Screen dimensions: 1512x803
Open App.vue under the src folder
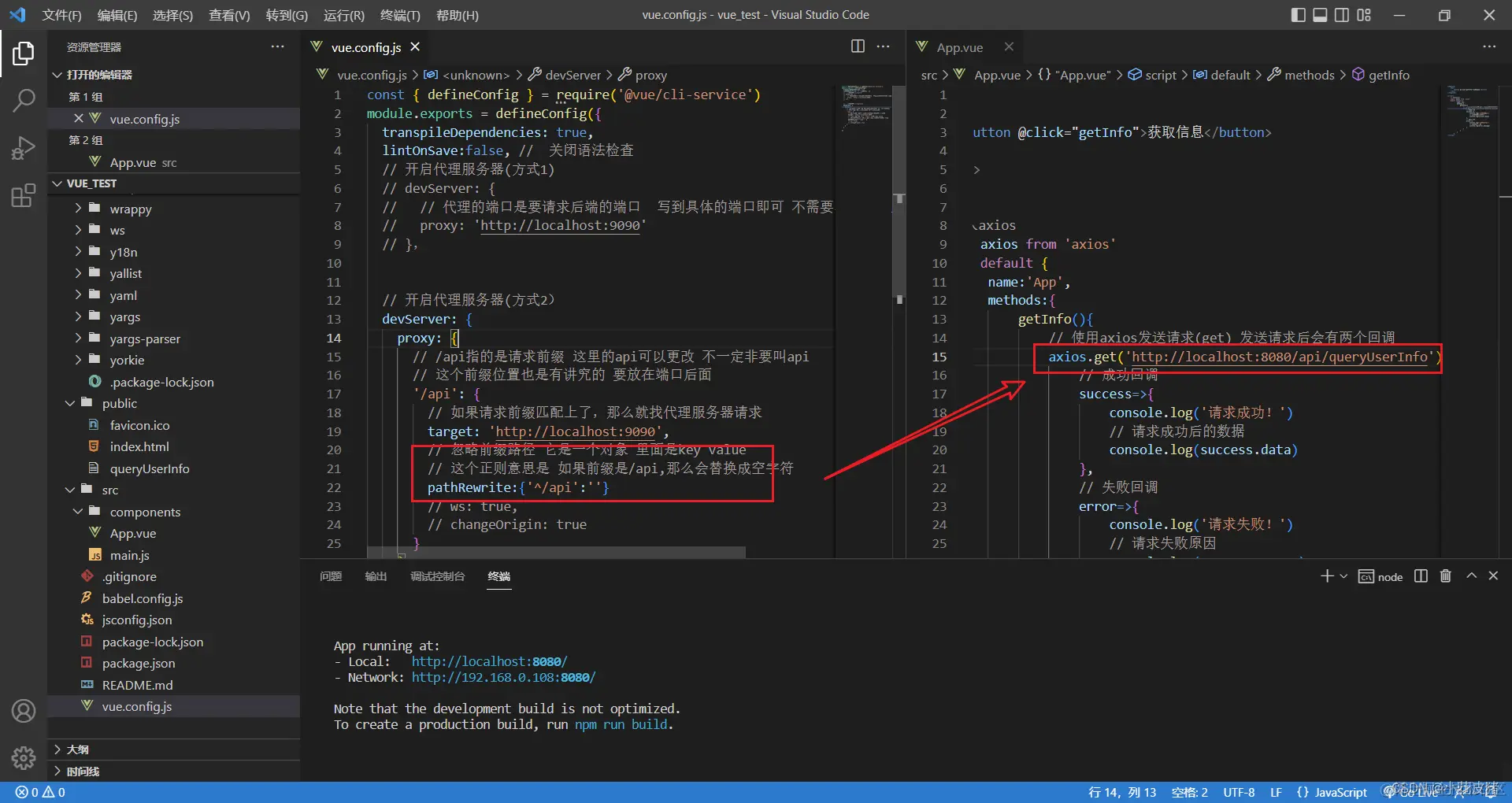133,533
